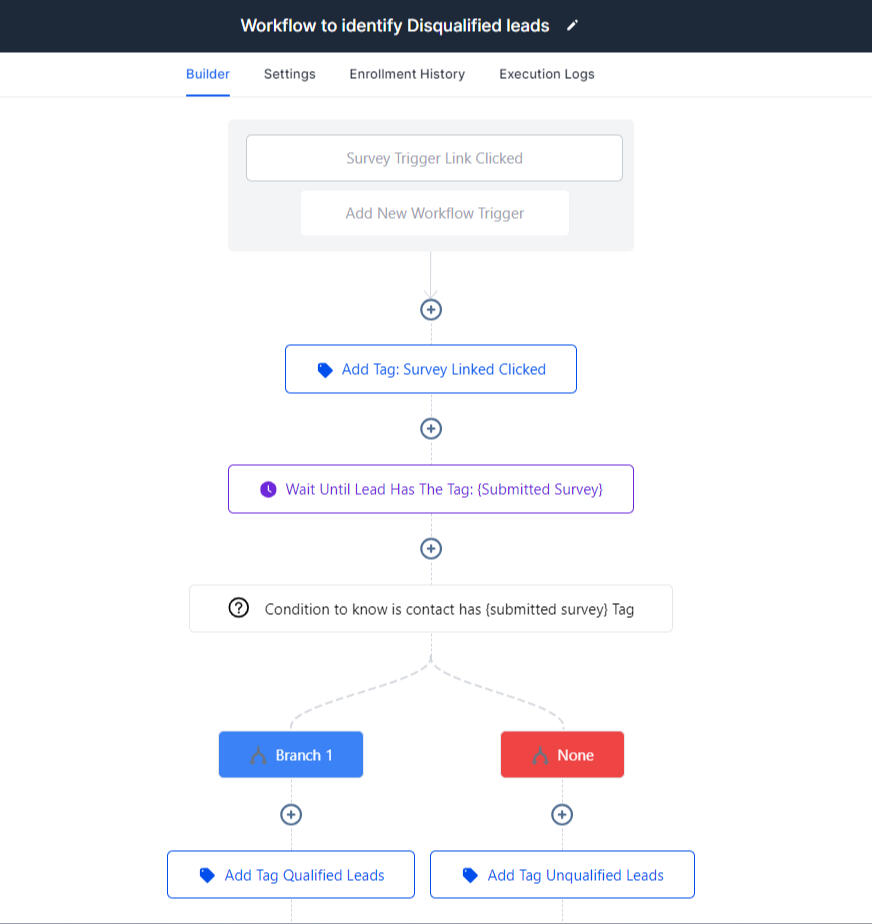This screenshot has height=924, width=872.
Task: Click plus icon below the trigger box
Action: (x=431, y=309)
